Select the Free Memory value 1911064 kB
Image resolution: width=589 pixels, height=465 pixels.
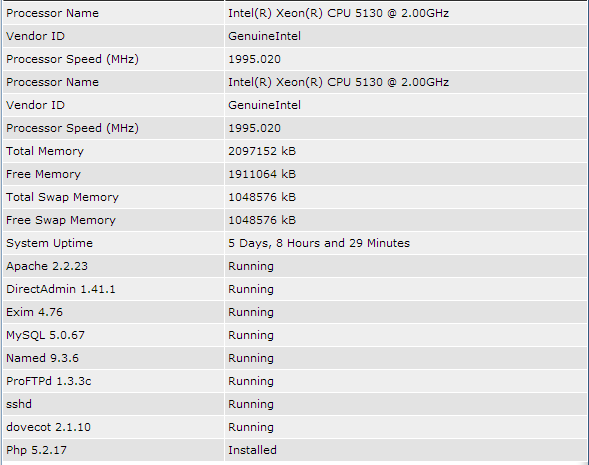tap(262, 174)
